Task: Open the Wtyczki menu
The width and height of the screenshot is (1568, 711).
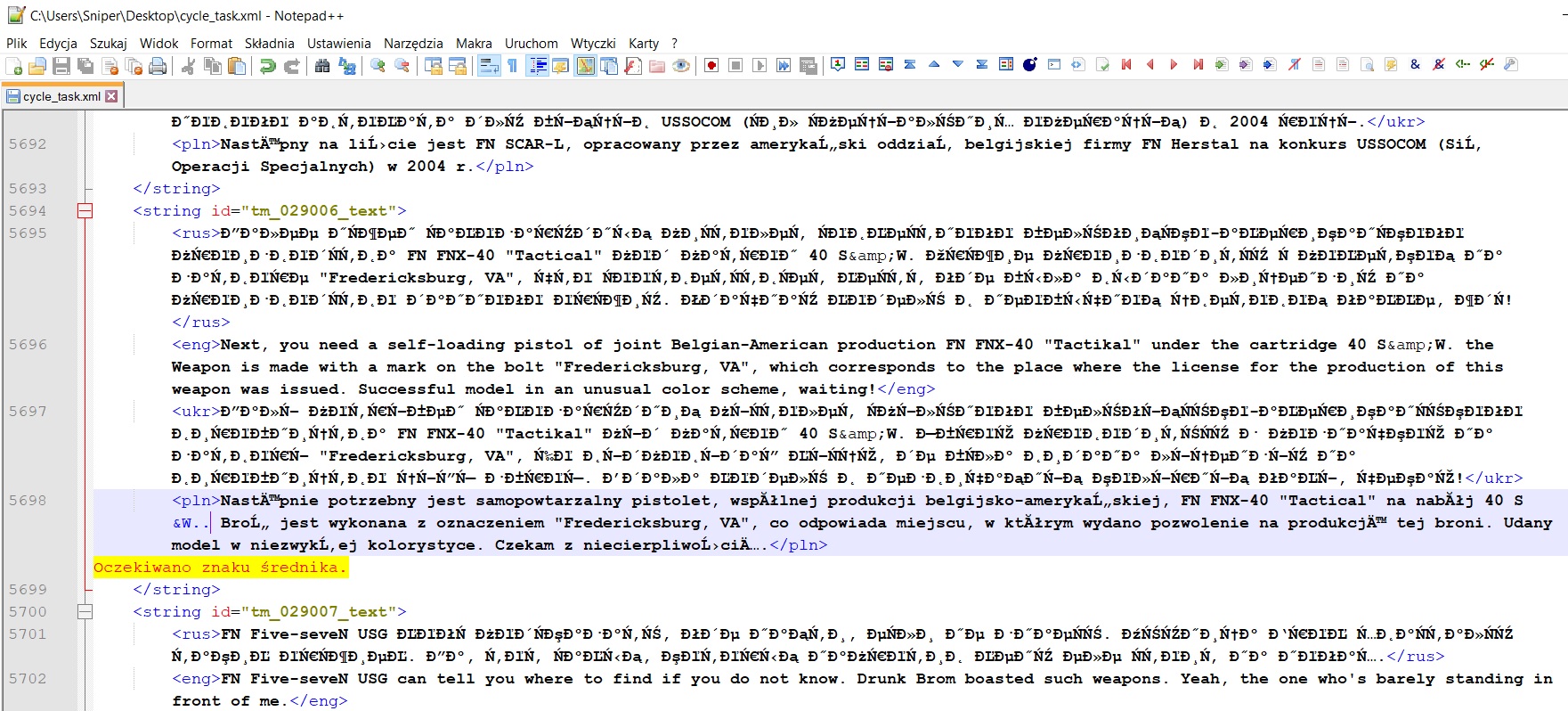Action: coord(593,43)
